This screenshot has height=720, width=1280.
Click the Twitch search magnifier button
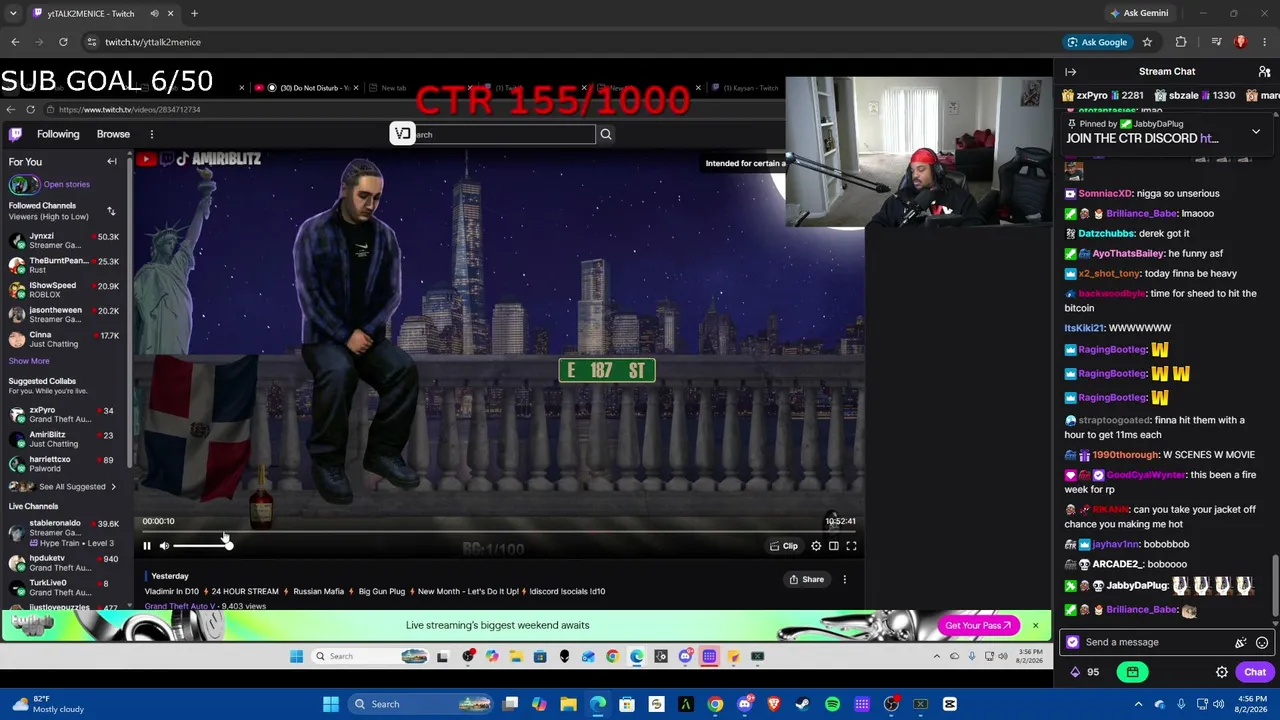606,134
